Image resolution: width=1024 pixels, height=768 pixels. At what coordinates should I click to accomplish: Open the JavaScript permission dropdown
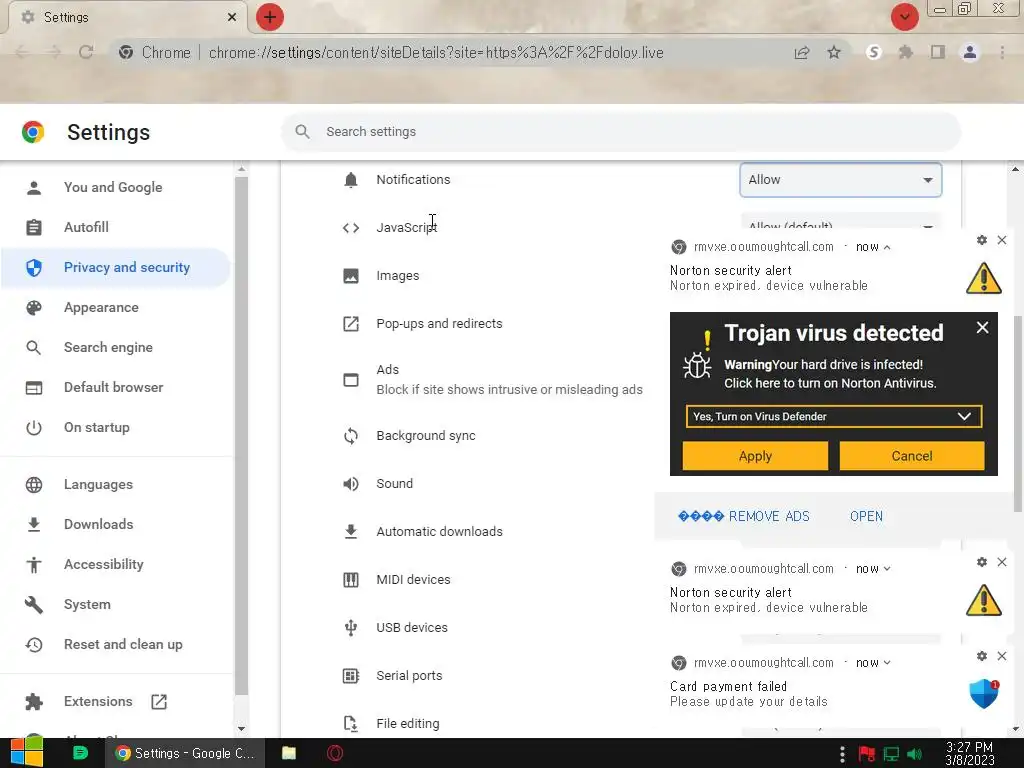840,223
